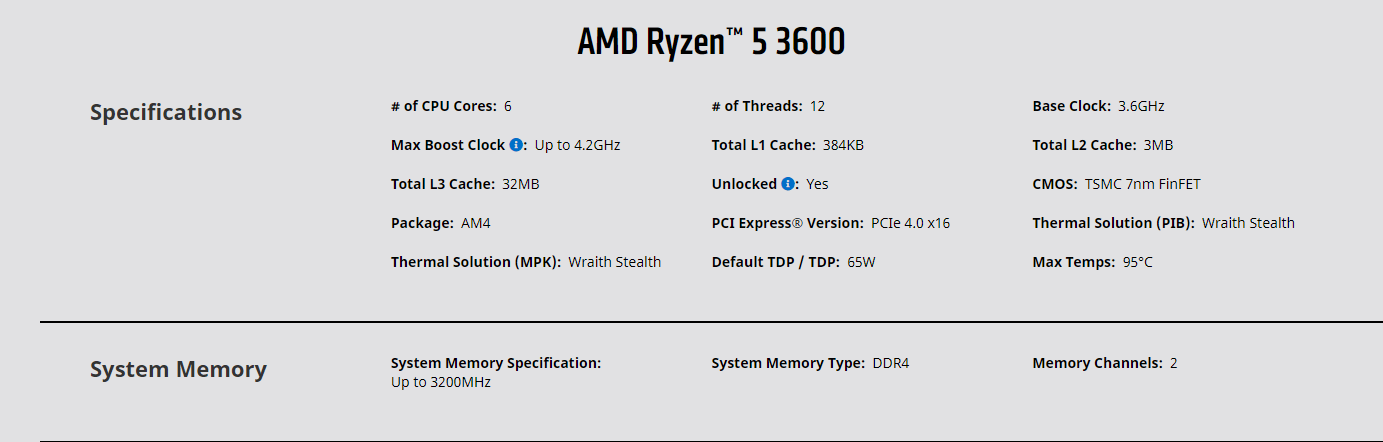Click the Default TDP / TDP label
This screenshot has width=1383, height=442.
coord(775,262)
